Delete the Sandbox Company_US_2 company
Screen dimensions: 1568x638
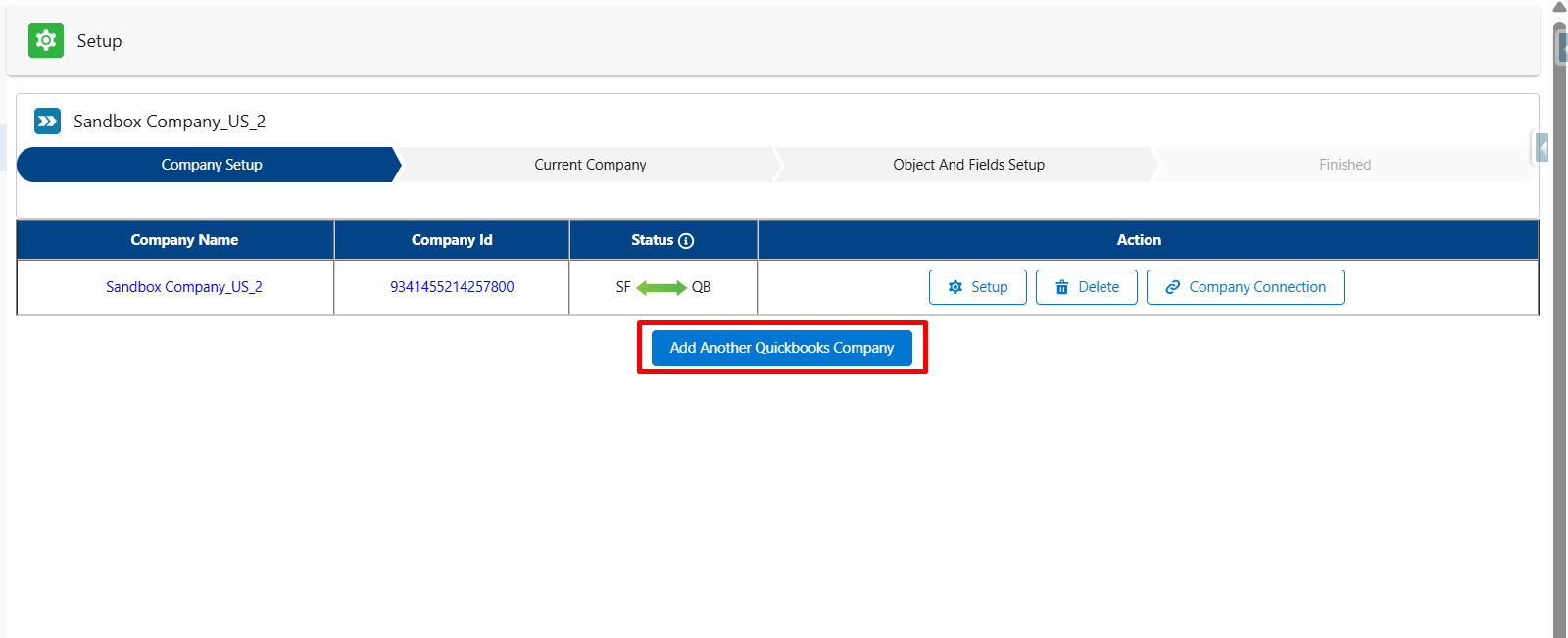[x=1087, y=287]
